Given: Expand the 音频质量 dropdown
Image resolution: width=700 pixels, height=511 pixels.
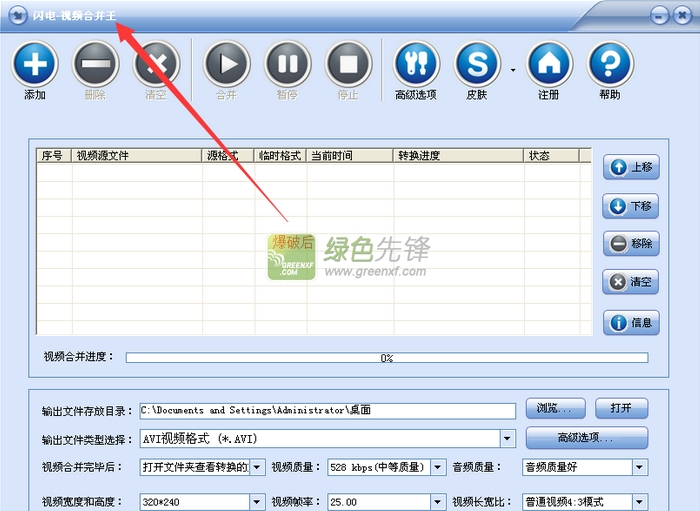Looking at the screenshot, I should pyautogui.click(x=640, y=467).
